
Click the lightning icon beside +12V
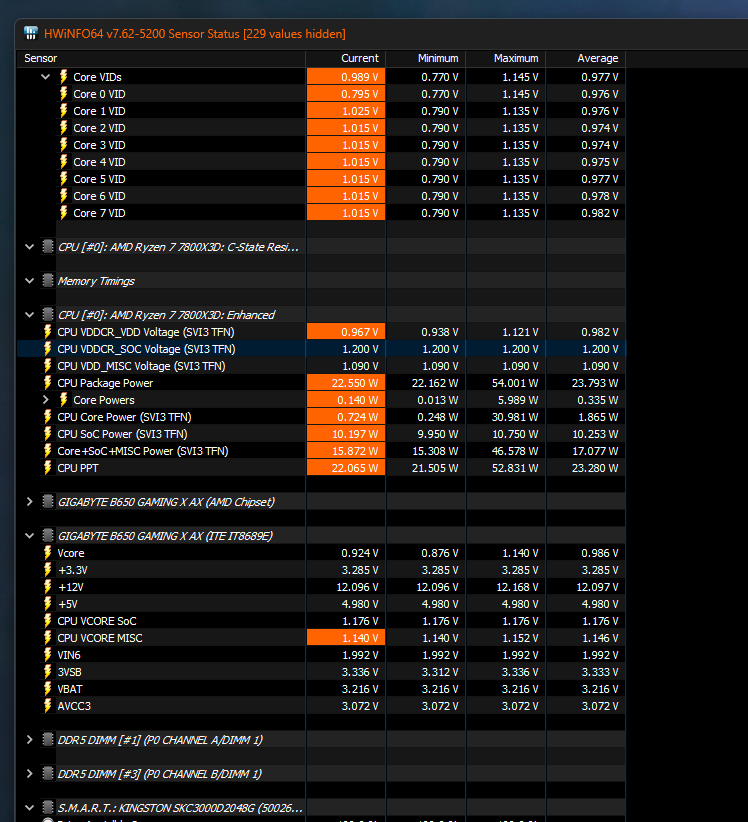(x=48, y=587)
